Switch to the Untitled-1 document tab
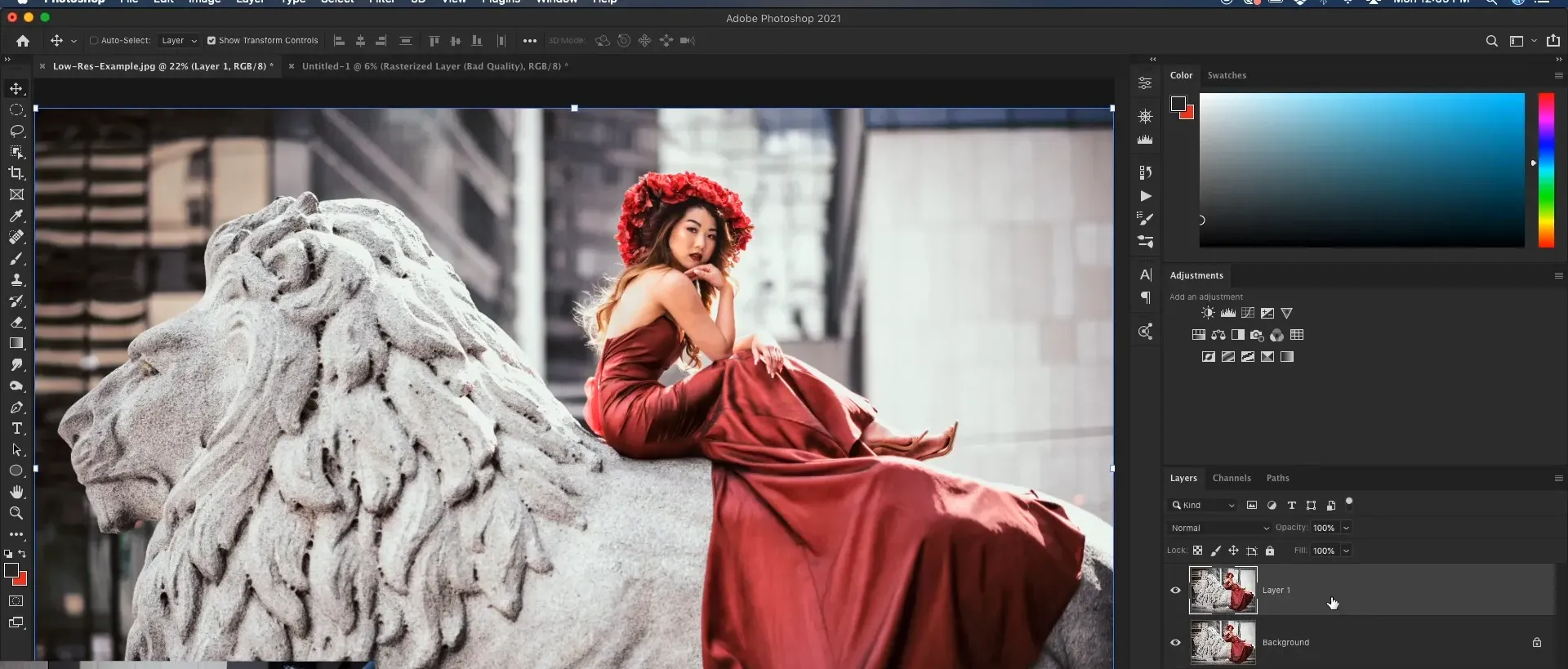The height and width of the screenshot is (669, 1568). tap(434, 66)
